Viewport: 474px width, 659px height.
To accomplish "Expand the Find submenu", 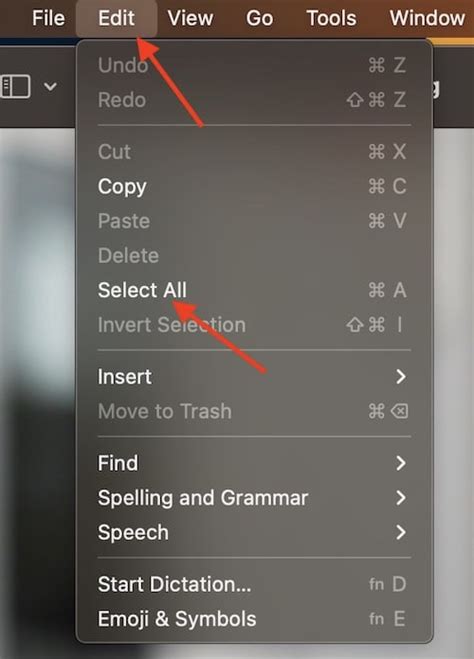I will tap(254, 463).
